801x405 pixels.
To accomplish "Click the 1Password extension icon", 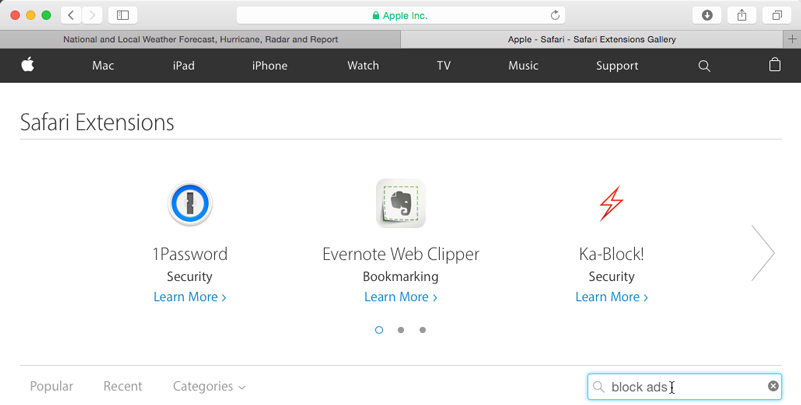I will click(189, 204).
